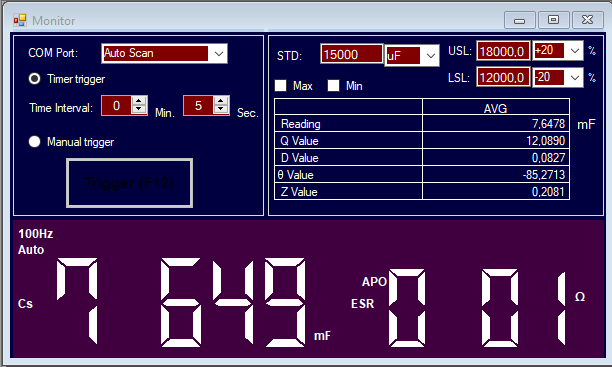The width and height of the screenshot is (612, 367).
Task: Click the Z Value cell 0,2081
Action: coord(496,192)
